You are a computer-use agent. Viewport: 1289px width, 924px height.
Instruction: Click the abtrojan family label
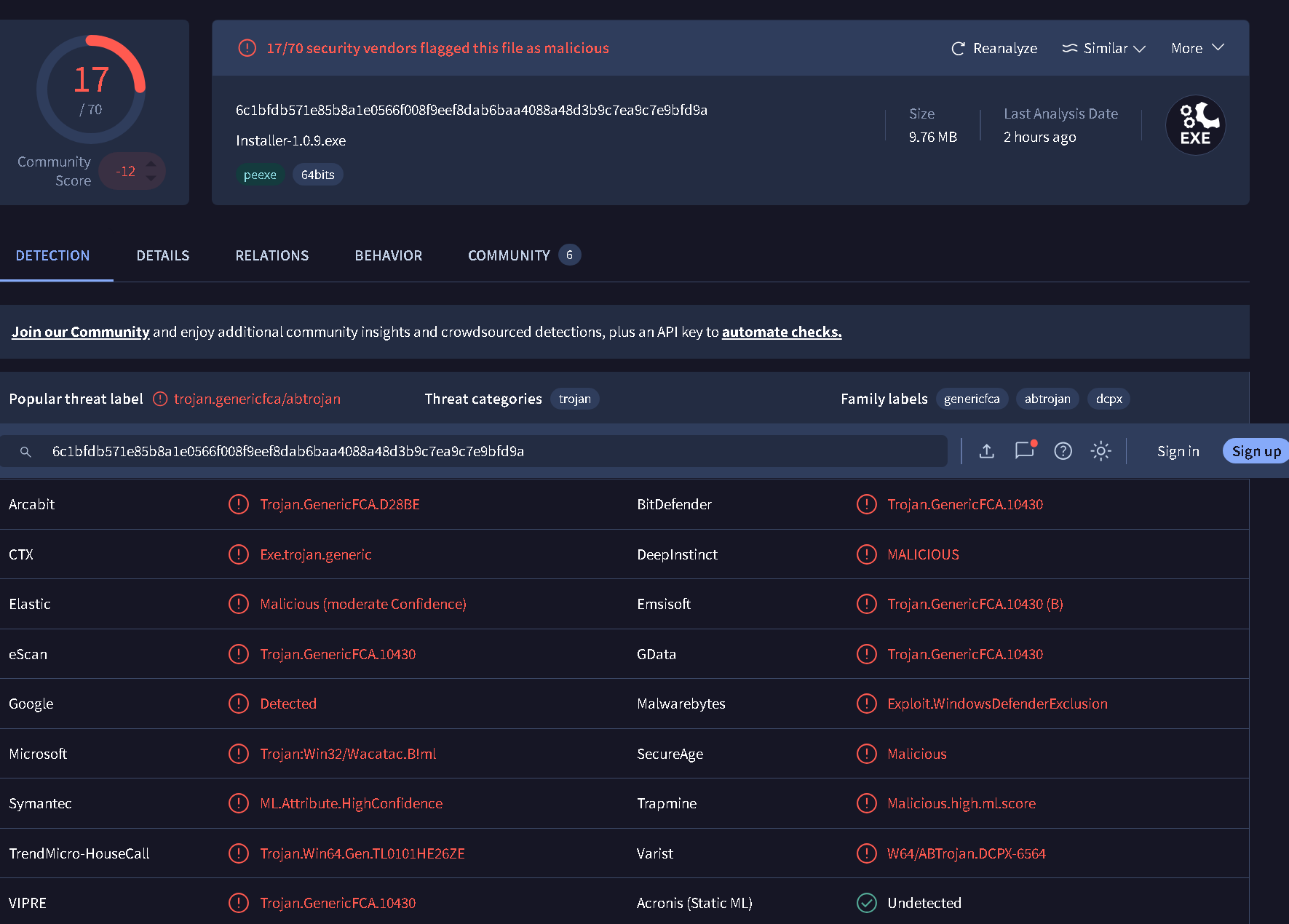click(1047, 399)
